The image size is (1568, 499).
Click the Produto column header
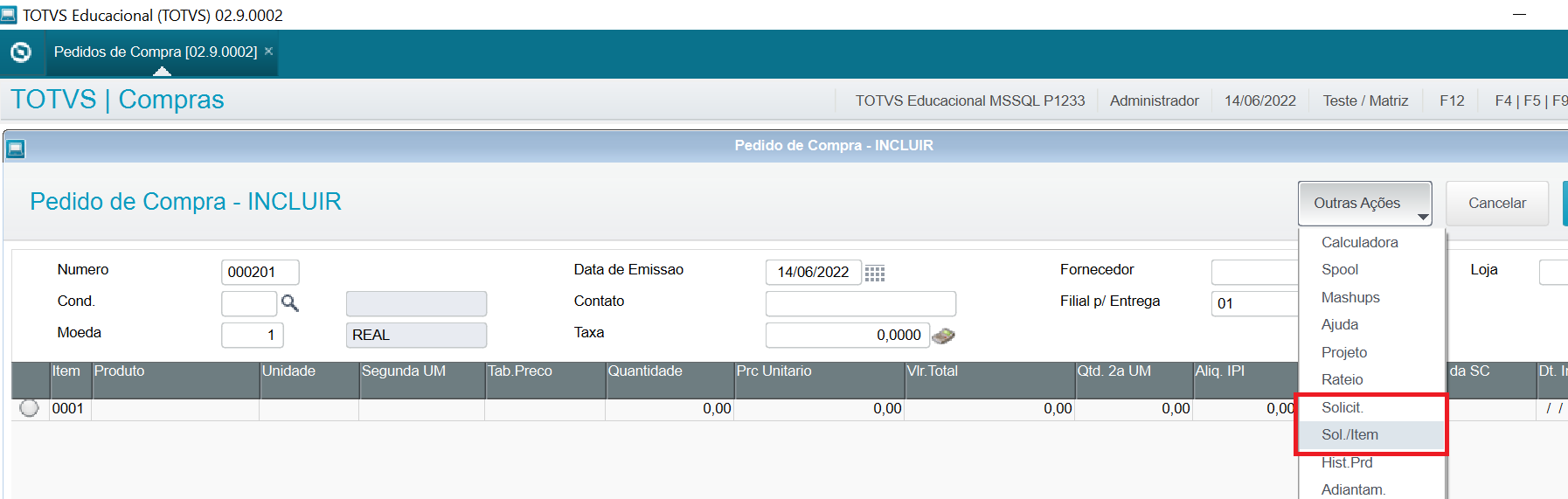(176, 380)
